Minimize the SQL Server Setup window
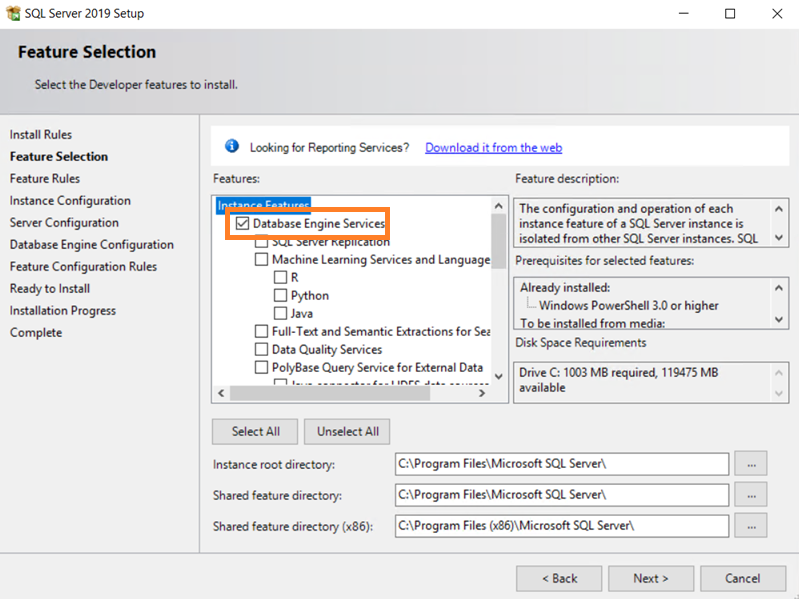This screenshot has width=799, height=599. 684,13
